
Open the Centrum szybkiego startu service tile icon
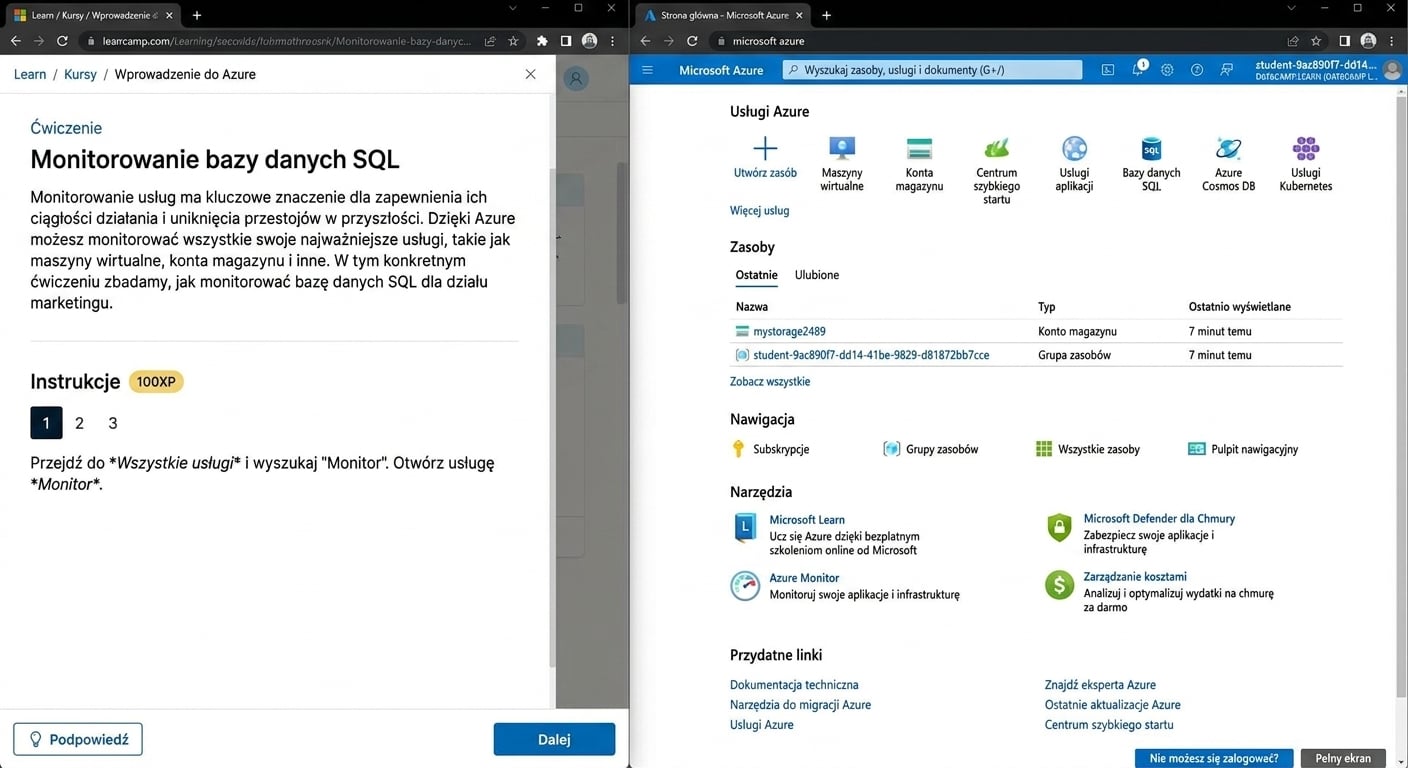[997, 149]
